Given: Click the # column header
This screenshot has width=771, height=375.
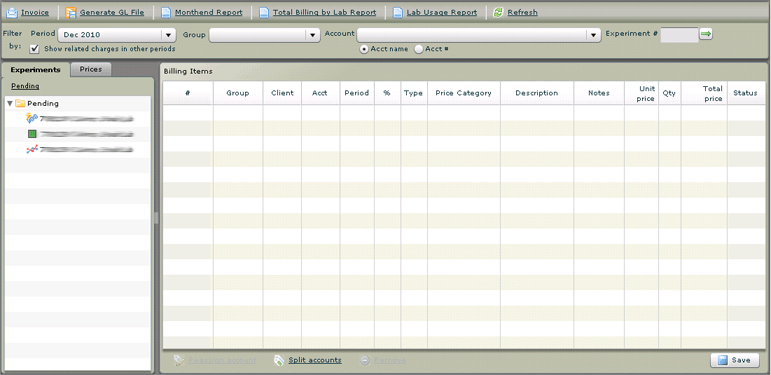Looking at the screenshot, I should pos(188,93).
